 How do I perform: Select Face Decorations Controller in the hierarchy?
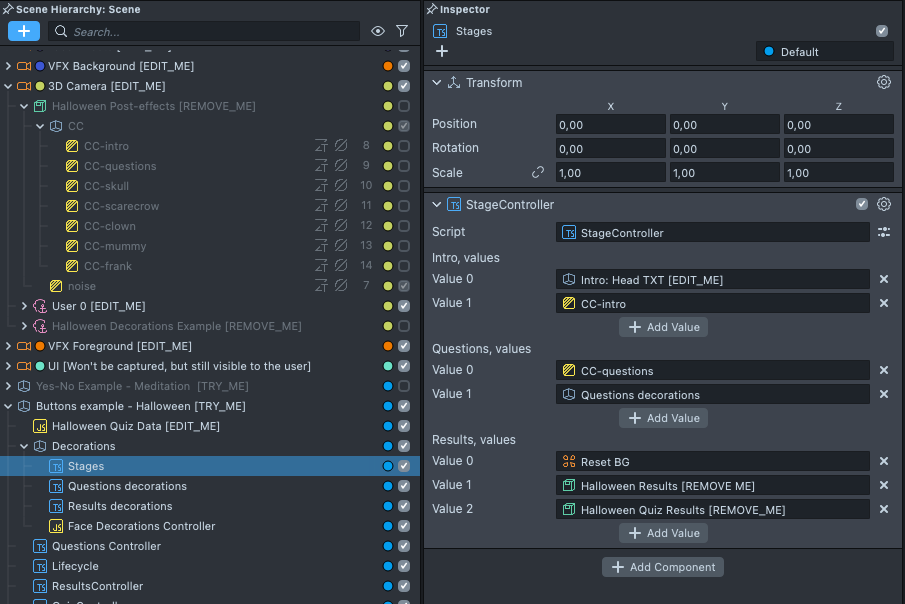click(141, 526)
